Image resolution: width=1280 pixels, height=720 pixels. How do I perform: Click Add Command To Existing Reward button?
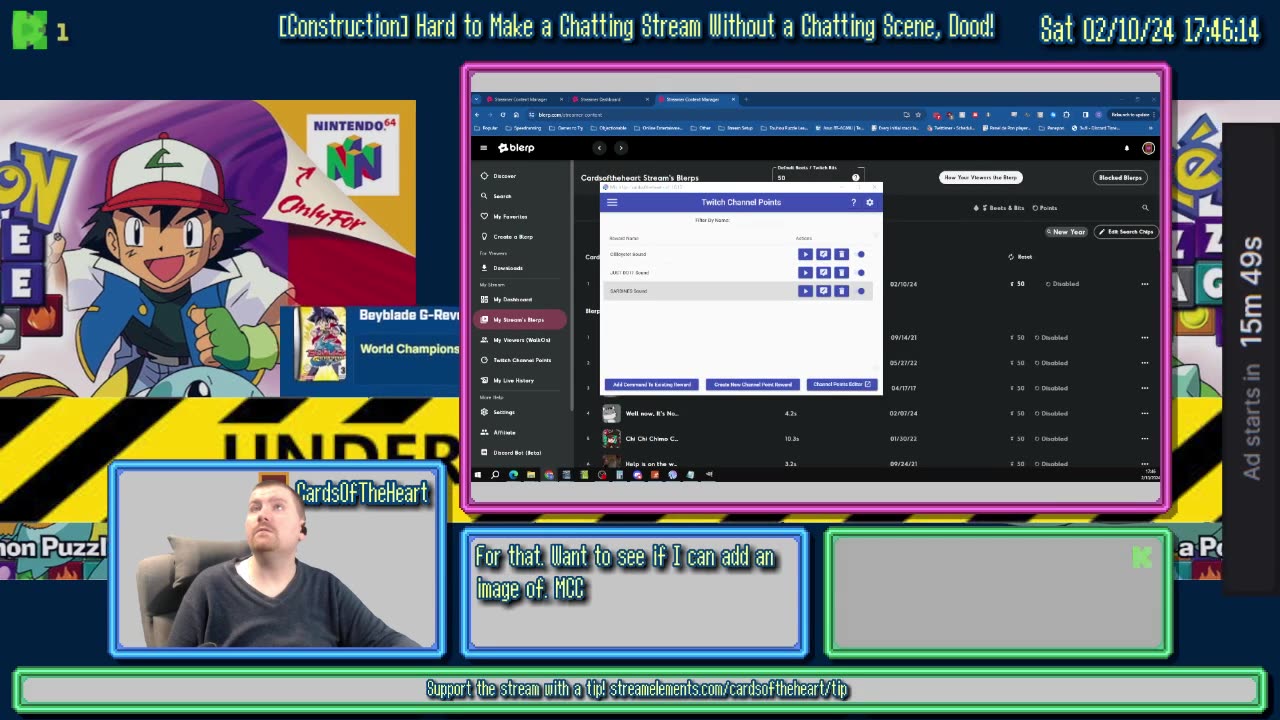651,384
